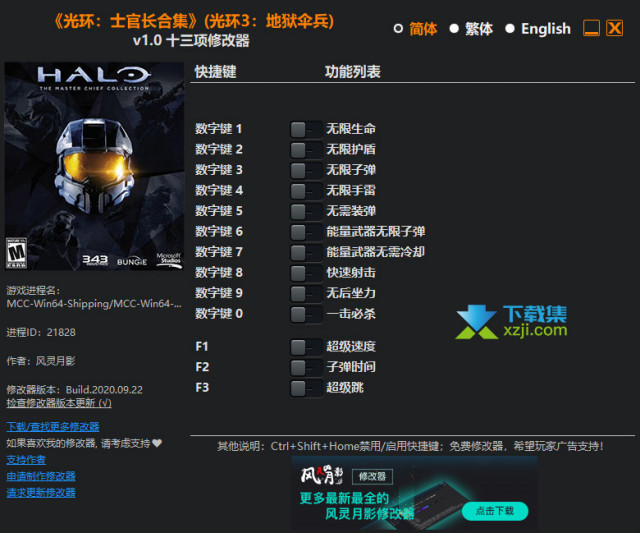Open 检查修改器版本更新 link

point(59,403)
